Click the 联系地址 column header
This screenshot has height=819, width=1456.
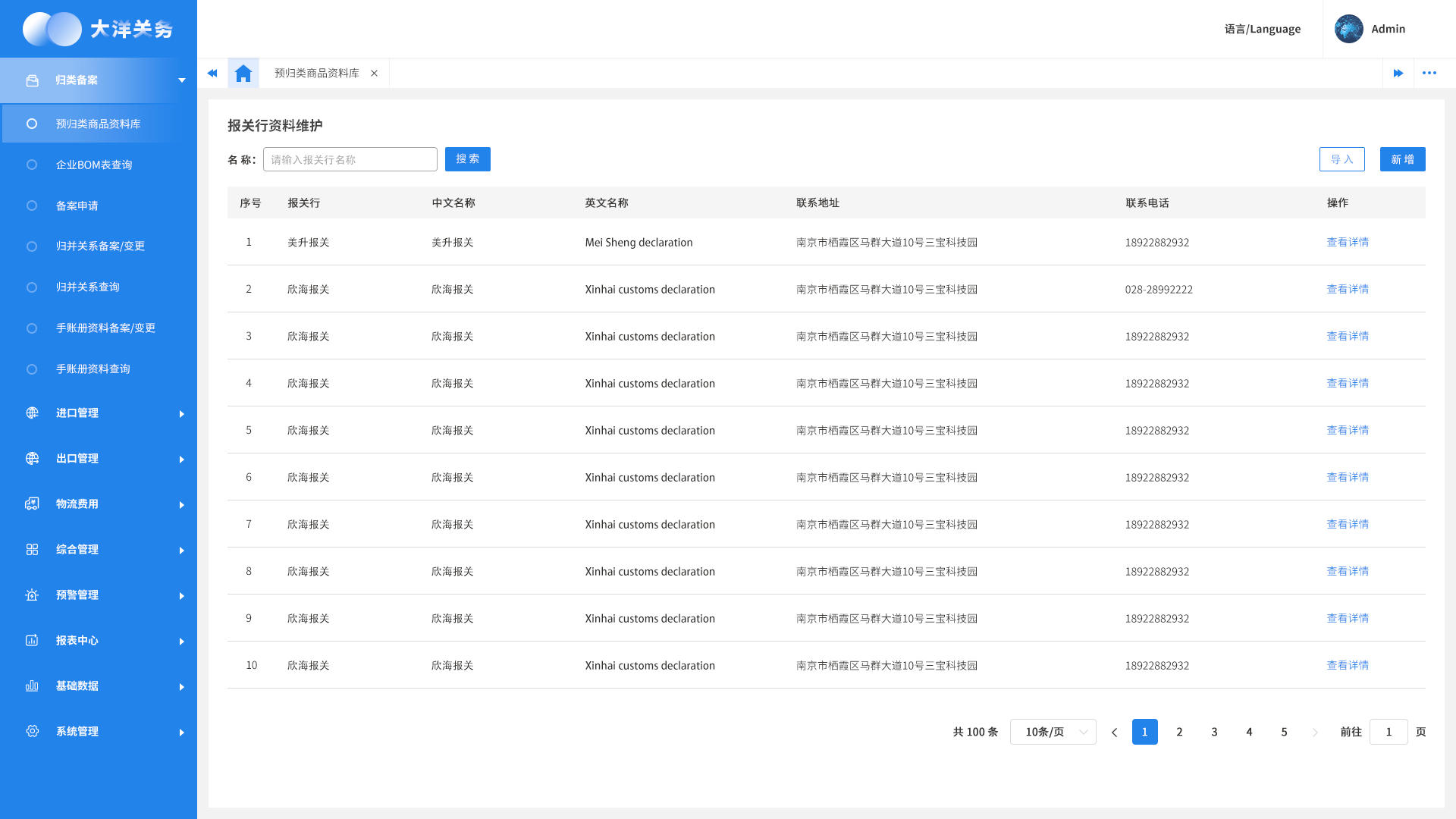click(817, 203)
